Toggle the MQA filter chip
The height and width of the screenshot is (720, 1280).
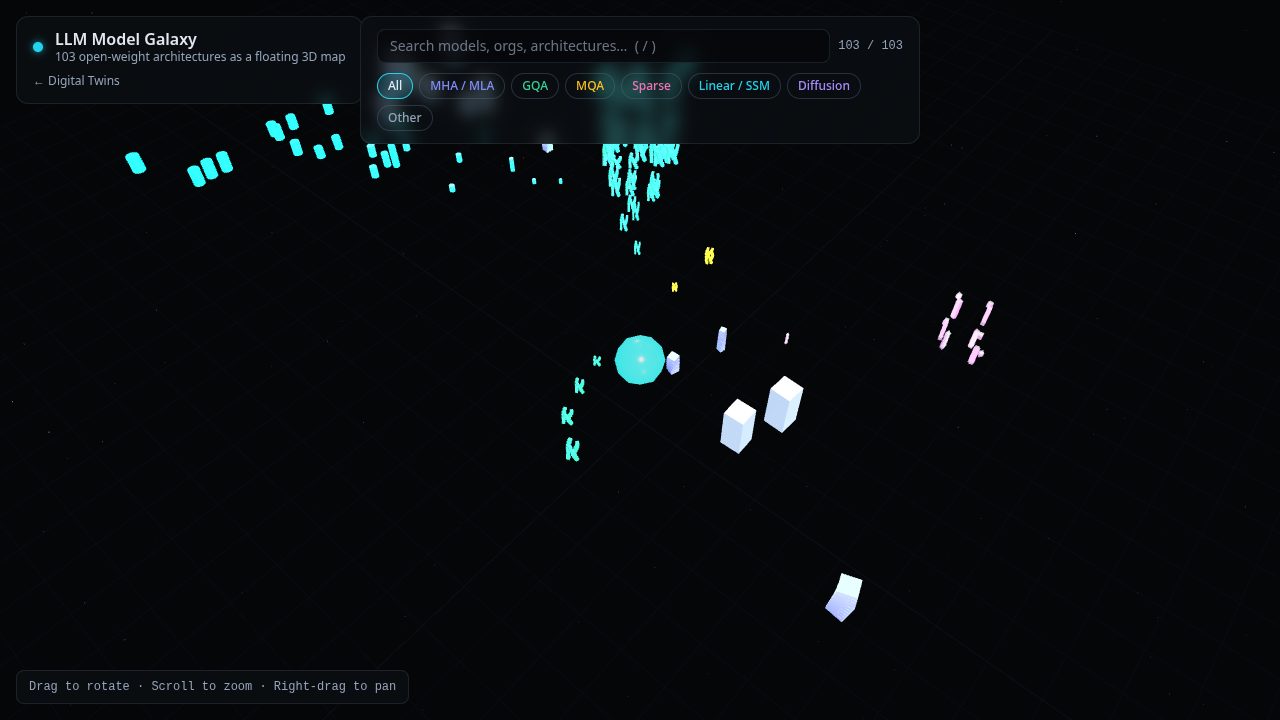tap(590, 86)
